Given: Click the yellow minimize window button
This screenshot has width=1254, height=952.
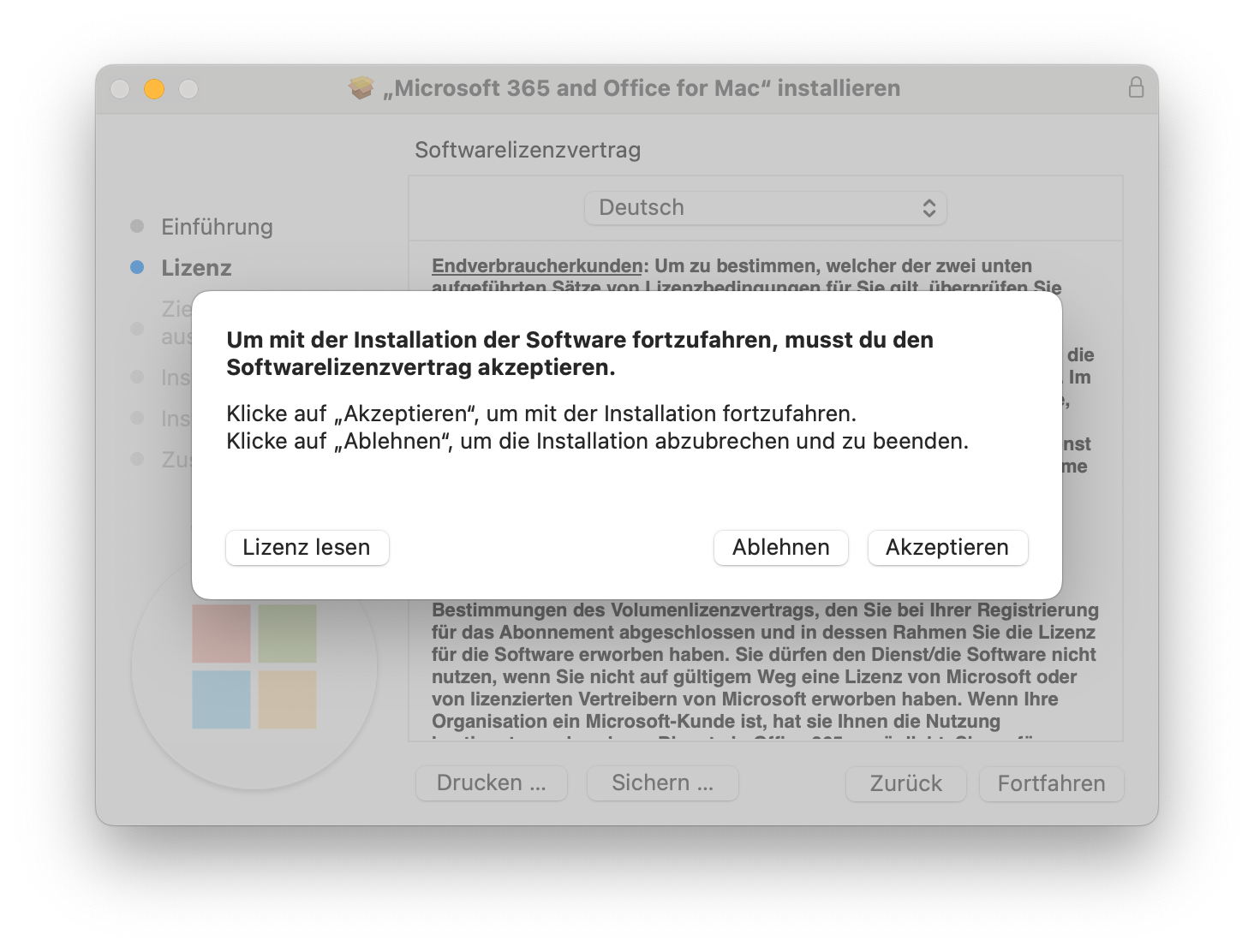Looking at the screenshot, I should [154, 88].
